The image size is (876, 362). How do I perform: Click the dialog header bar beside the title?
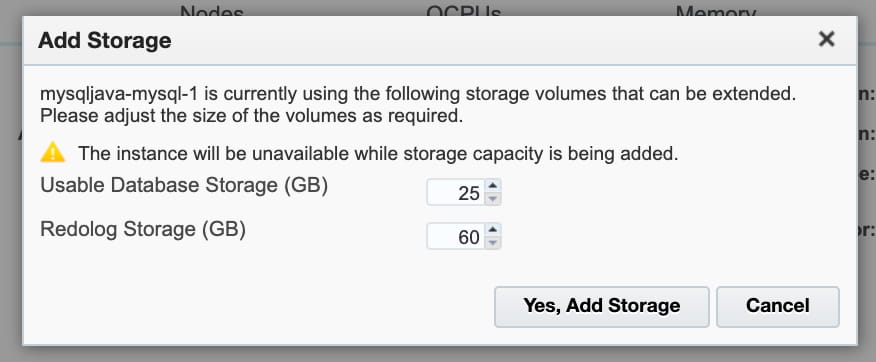(492, 41)
